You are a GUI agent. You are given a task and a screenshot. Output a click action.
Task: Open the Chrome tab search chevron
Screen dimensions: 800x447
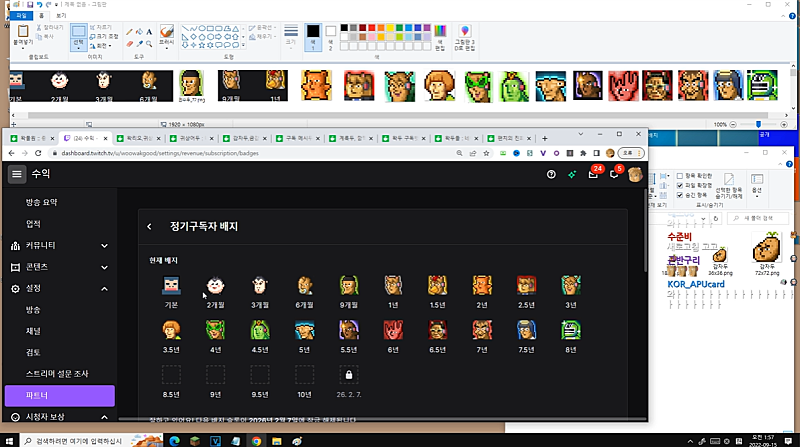581,134
